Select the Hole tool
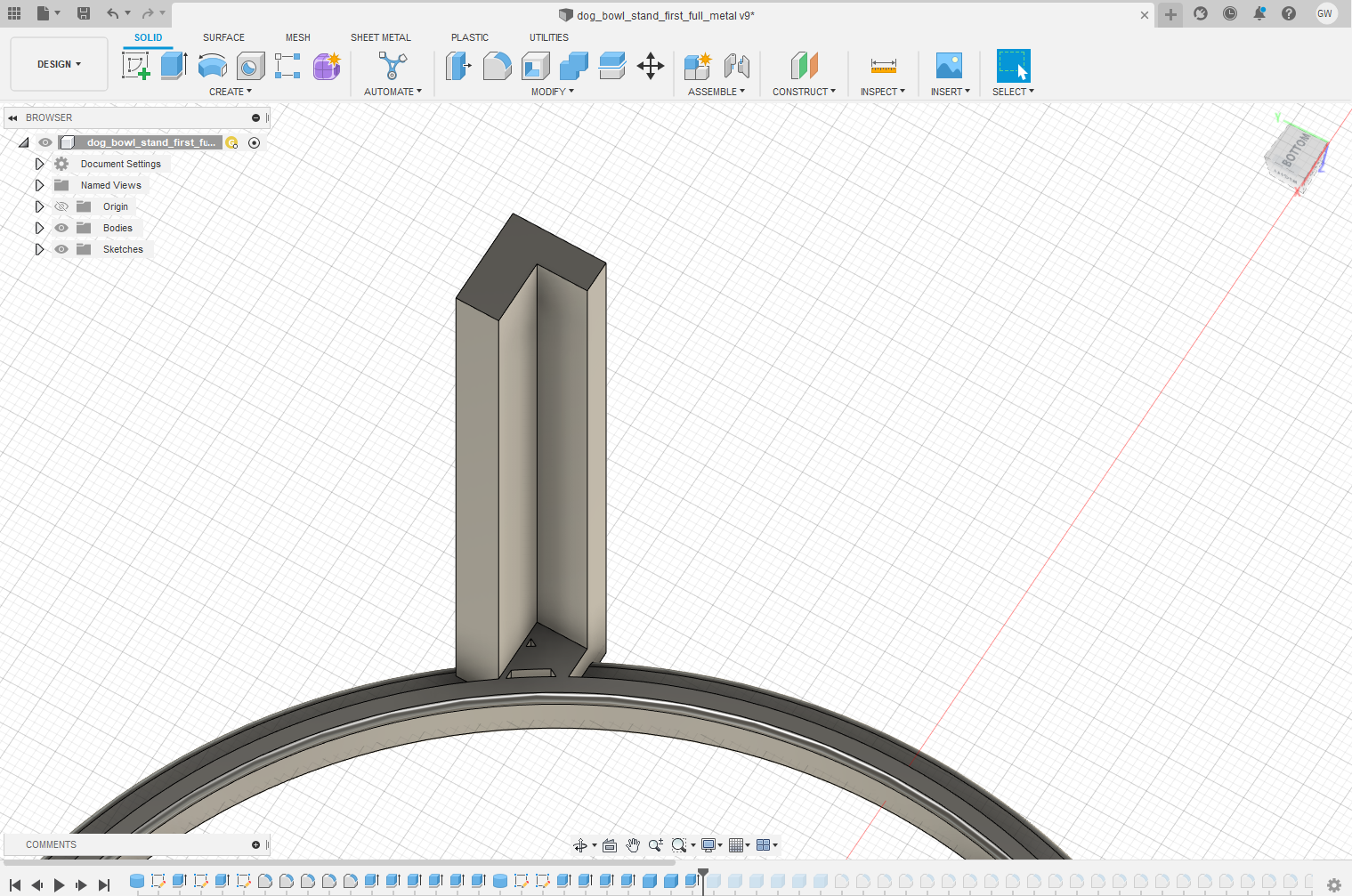The image size is (1352, 896). [250, 66]
